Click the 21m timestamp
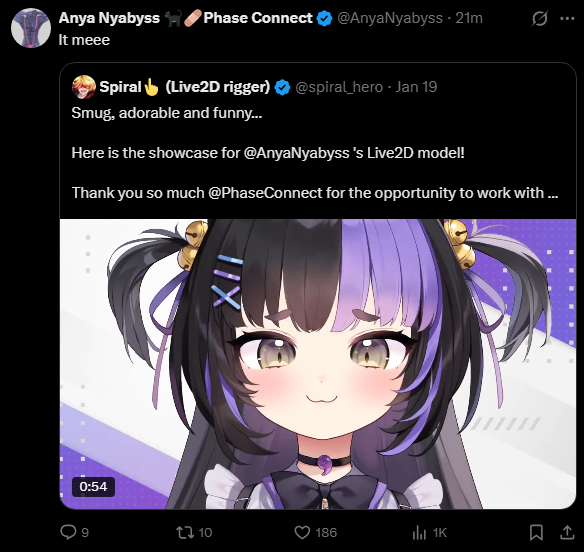The height and width of the screenshot is (552, 584). tap(469, 18)
